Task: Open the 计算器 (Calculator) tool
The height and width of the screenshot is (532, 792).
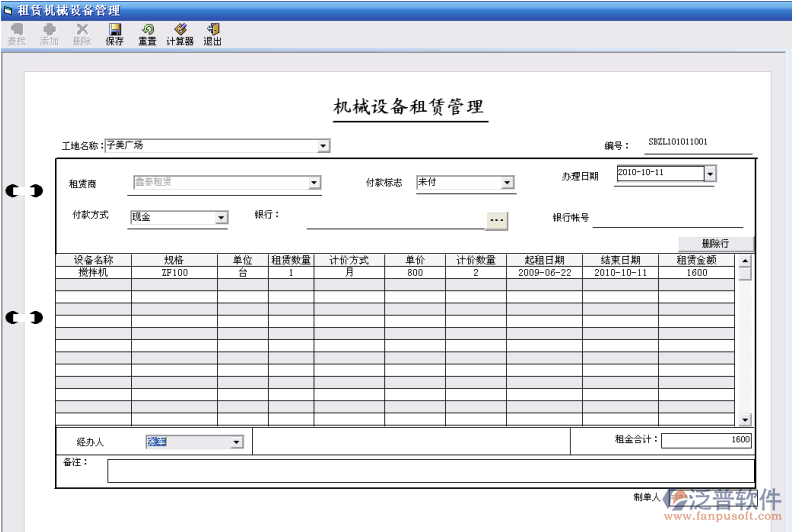Action: coord(180,34)
